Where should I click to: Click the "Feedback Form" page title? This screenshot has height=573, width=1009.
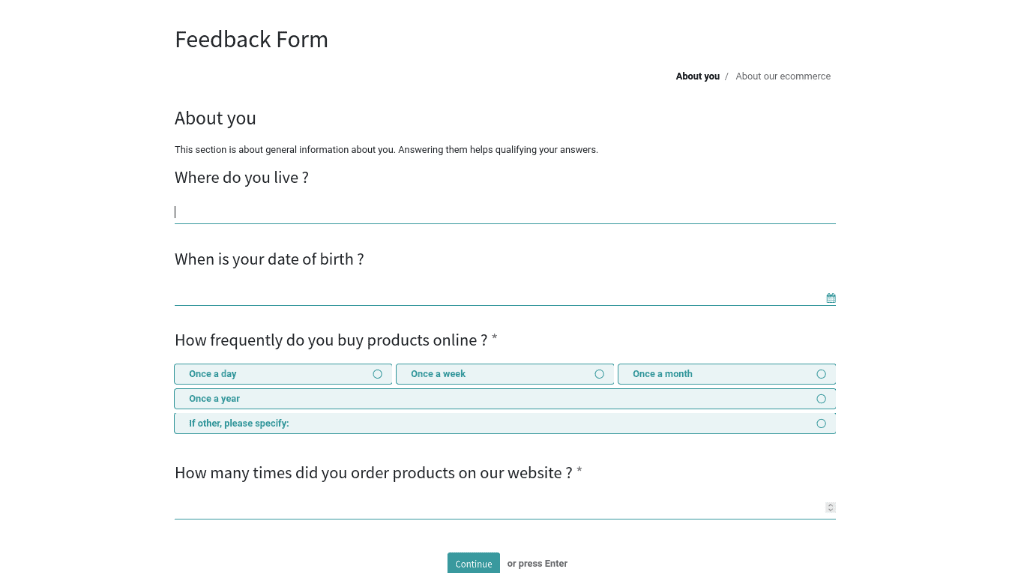point(251,39)
